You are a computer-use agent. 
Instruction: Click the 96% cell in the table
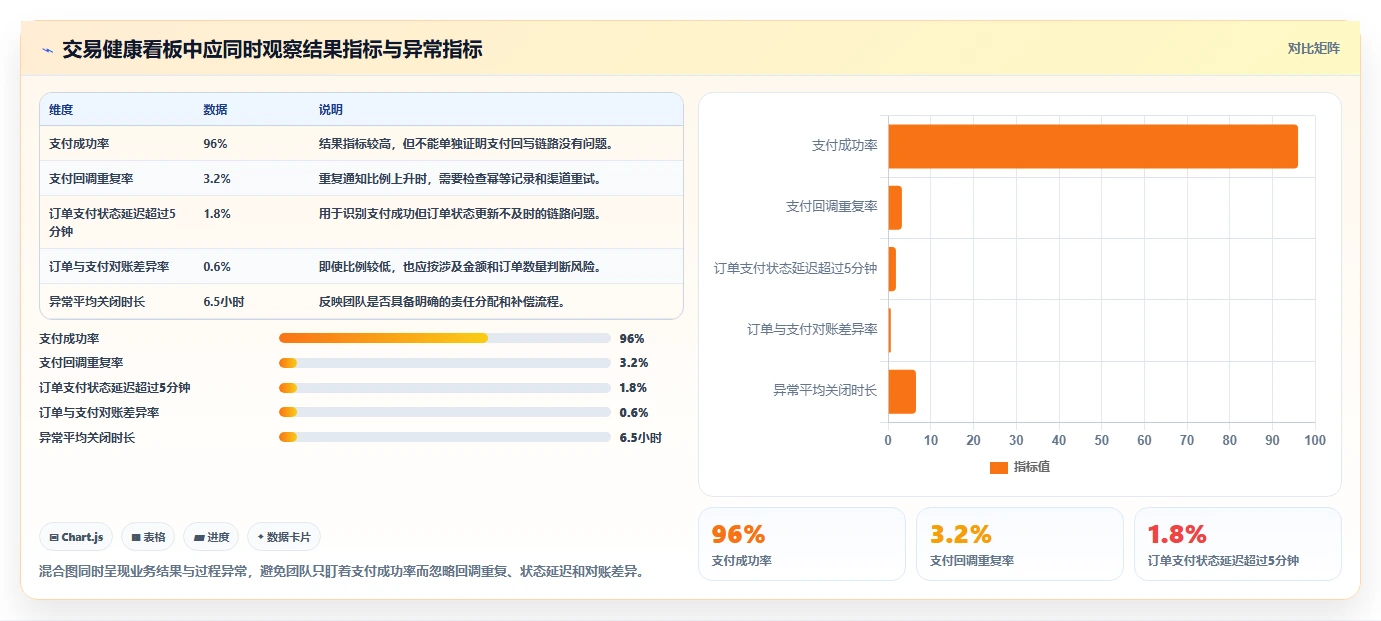tap(215, 143)
